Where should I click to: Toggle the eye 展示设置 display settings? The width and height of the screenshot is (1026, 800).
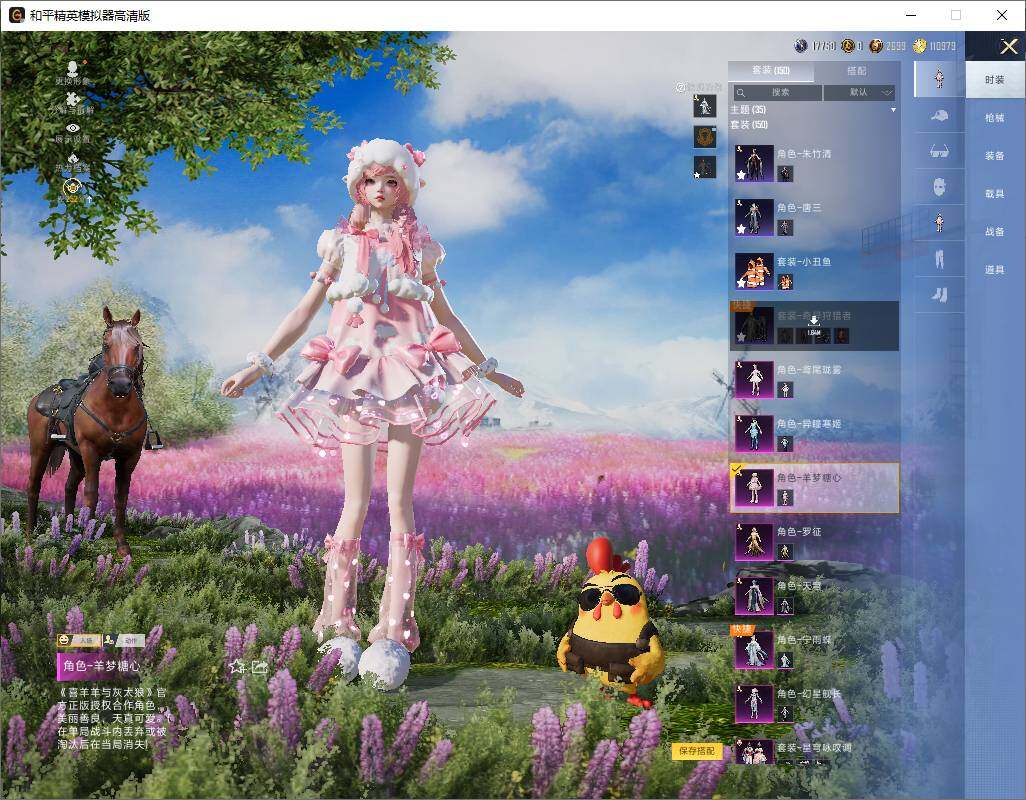pos(73,131)
